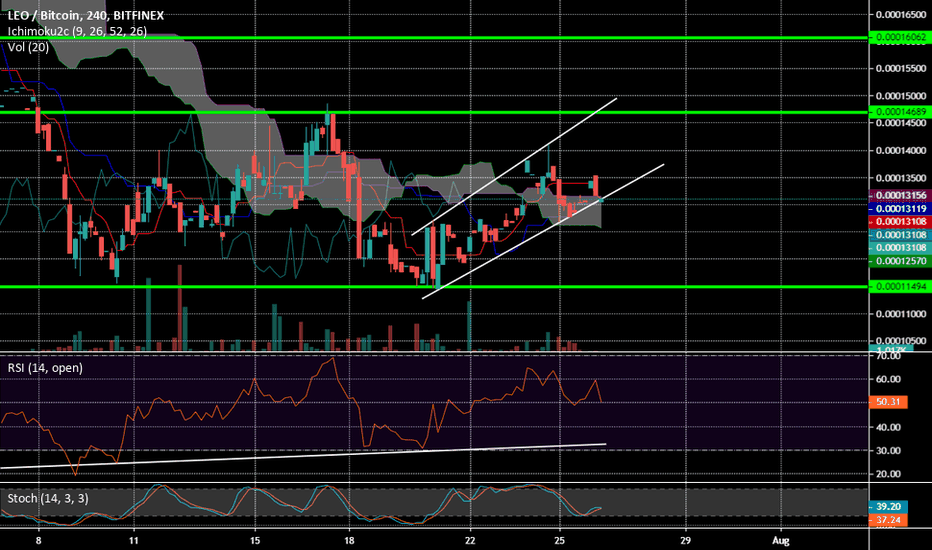Image resolution: width=932 pixels, height=550 pixels.
Task: Select the white trend line in RSI pane
Action: (303, 456)
